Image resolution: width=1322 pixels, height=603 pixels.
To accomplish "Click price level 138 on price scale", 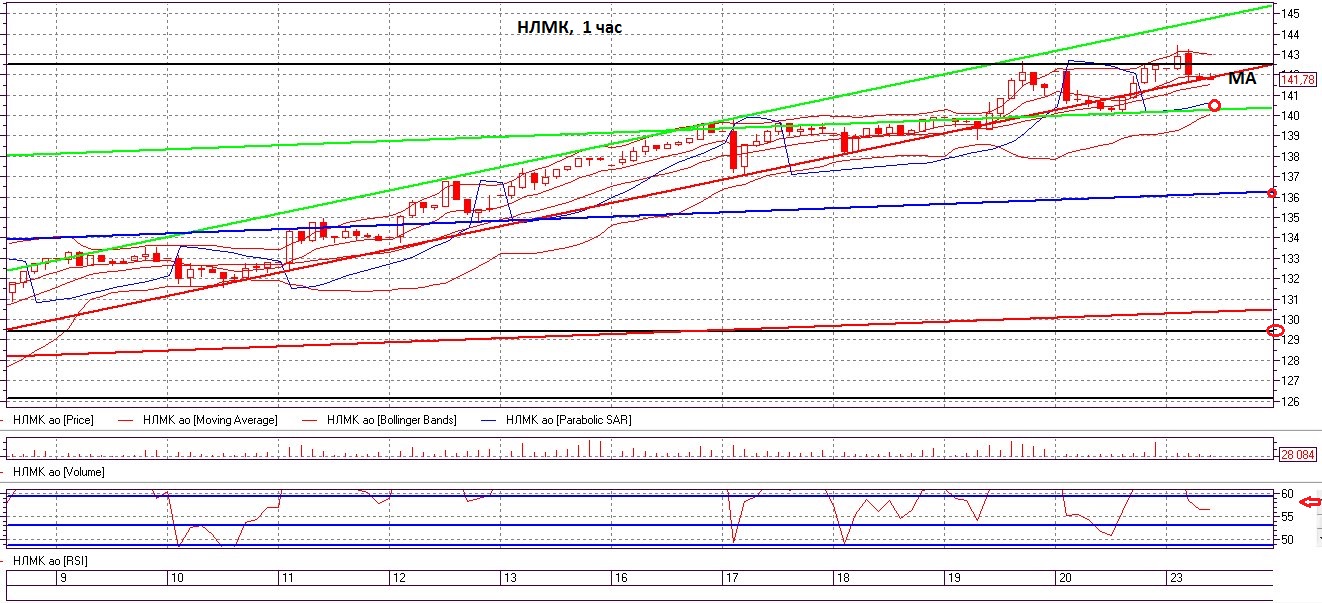I will [1289, 157].
